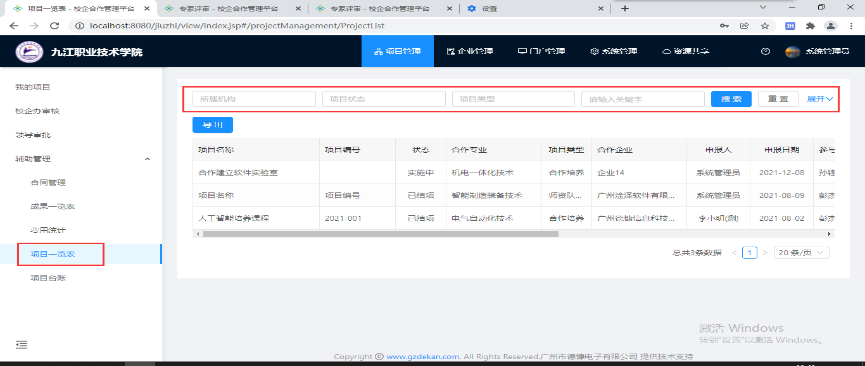Click the 九江职业技术学院 logo emblem
The width and height of the screenshot is (865, 366).
click(29, 52)
